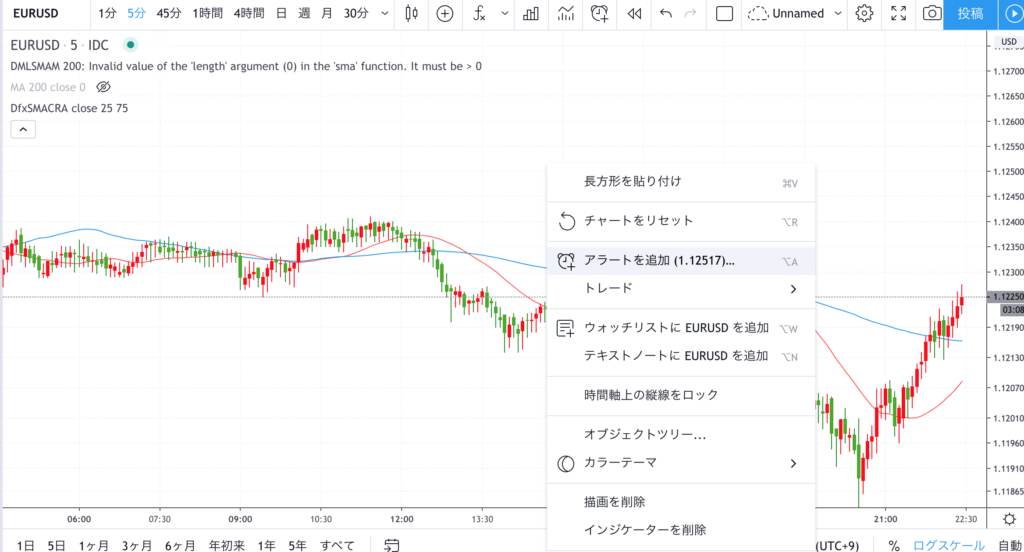Select アラートを追加 (1.12517) menu item
This screenshot has height=552, width=1024.
coord(659,260)
